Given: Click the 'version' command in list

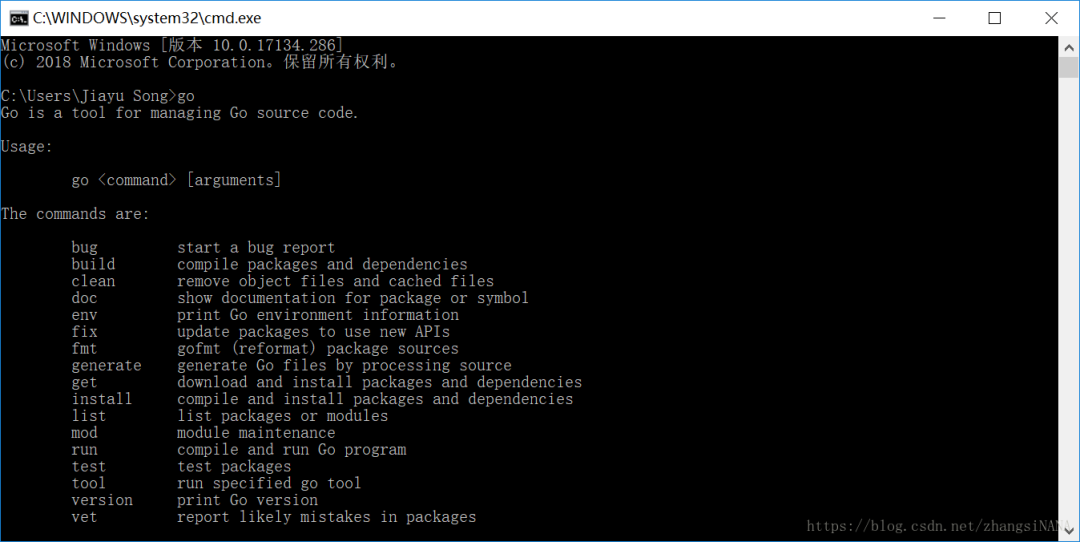Looking at the screenshot, I should tap(102, 500).
